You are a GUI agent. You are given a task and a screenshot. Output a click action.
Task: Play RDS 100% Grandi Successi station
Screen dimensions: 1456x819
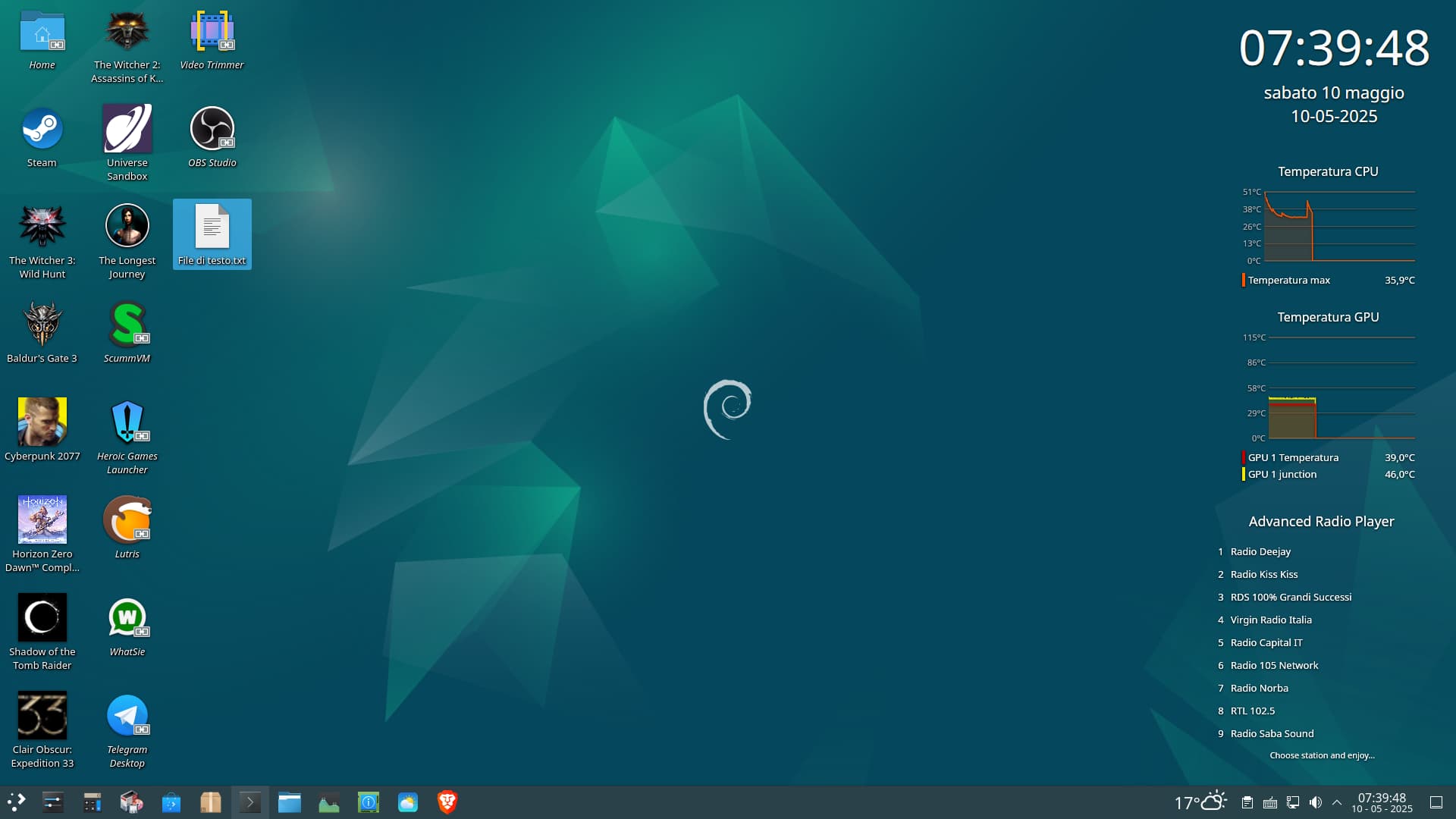[1291, 597]
